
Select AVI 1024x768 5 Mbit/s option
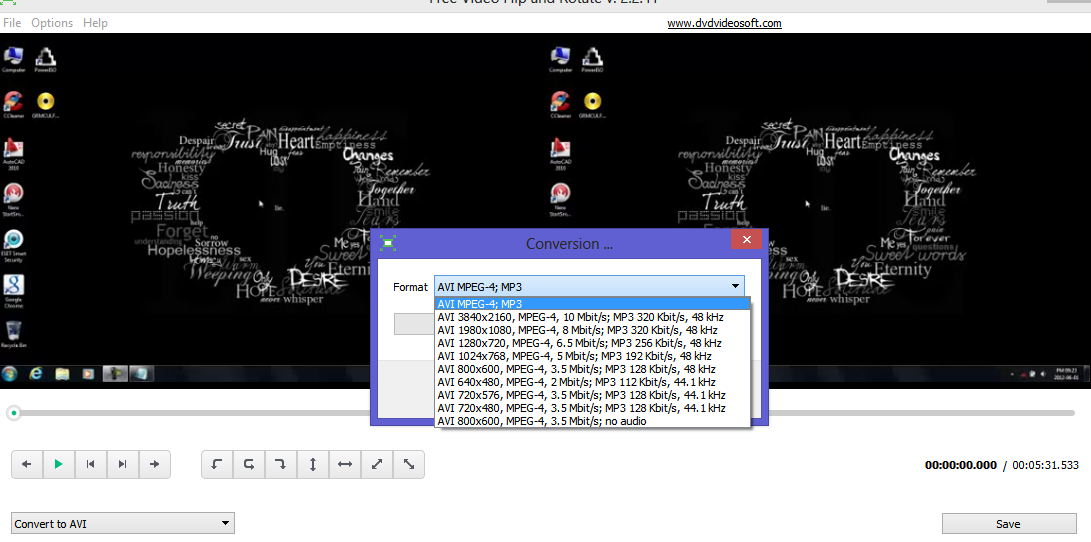click(592, 356)
